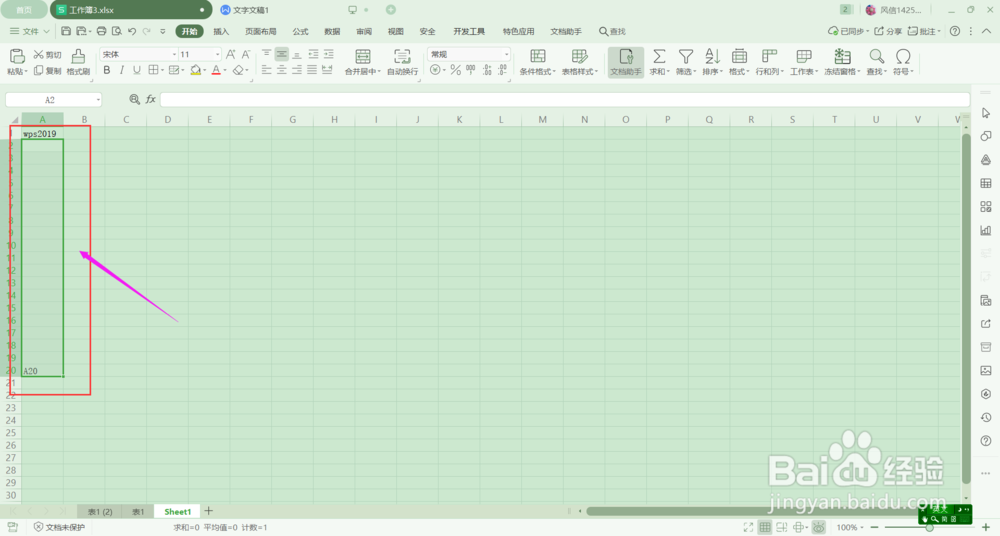The image size is (1000, 536).
Task: Open the Filter funnel tool
Action: point(686,56)
